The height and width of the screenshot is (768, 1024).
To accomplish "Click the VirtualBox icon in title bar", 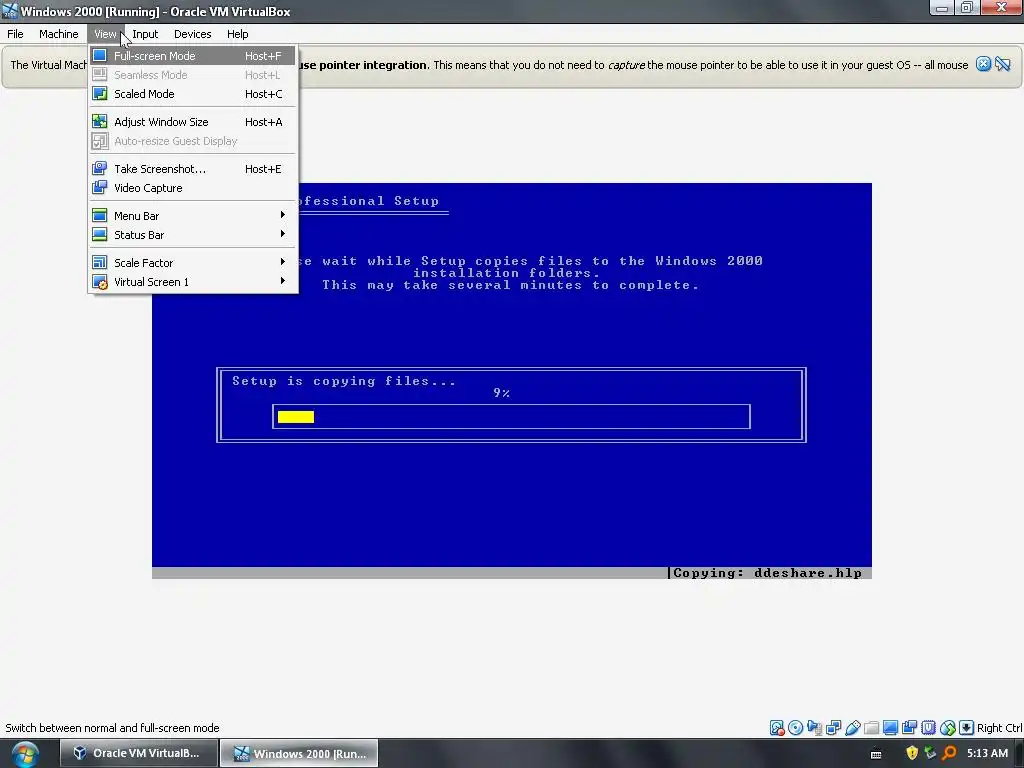I will [x=10, y=11].
